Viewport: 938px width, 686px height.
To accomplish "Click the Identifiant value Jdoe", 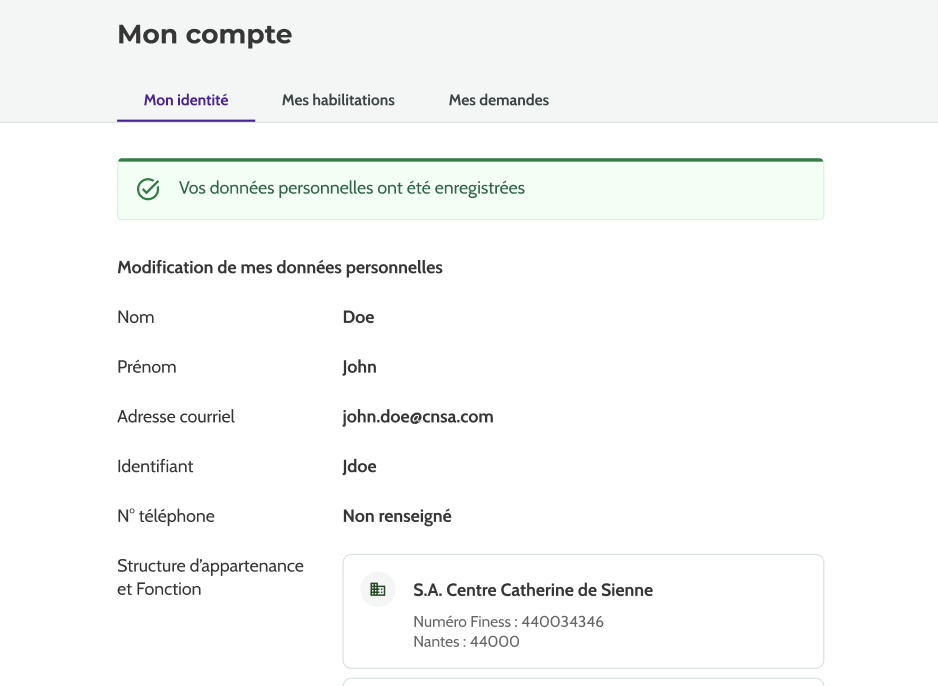I will [x=359, y=466].
